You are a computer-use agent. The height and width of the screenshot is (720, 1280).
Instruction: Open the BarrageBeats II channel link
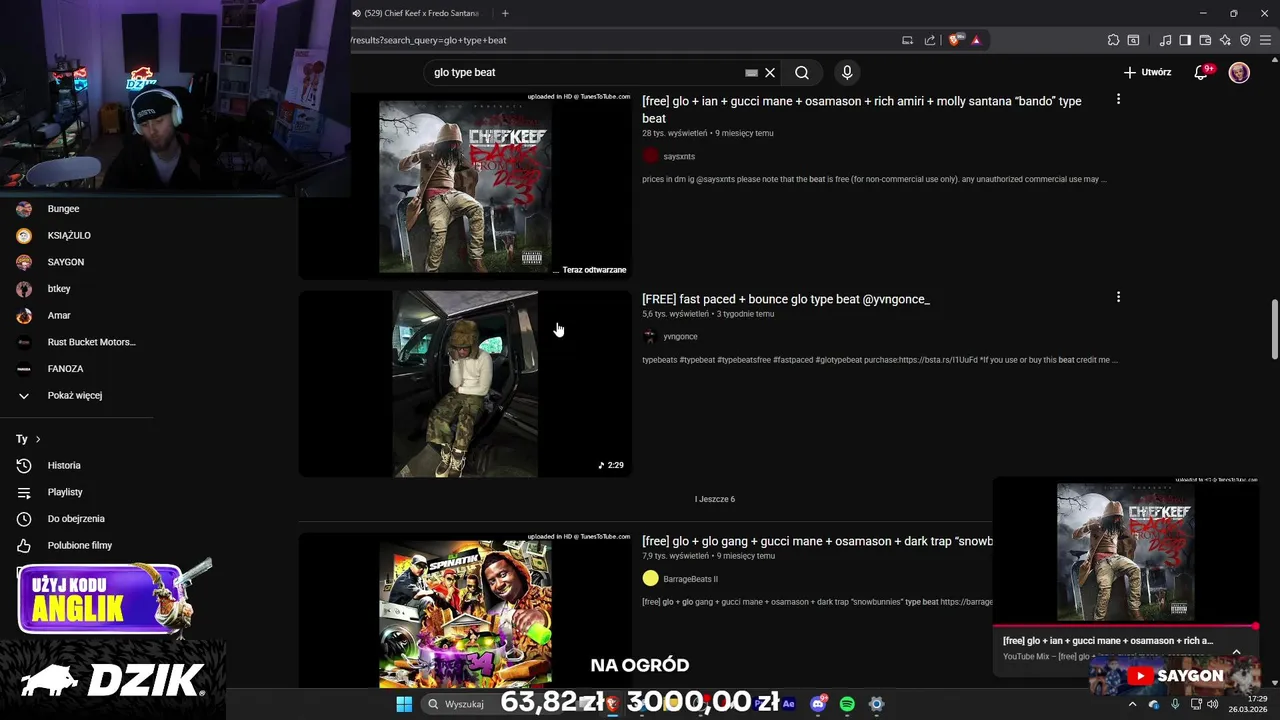(690, 579)
